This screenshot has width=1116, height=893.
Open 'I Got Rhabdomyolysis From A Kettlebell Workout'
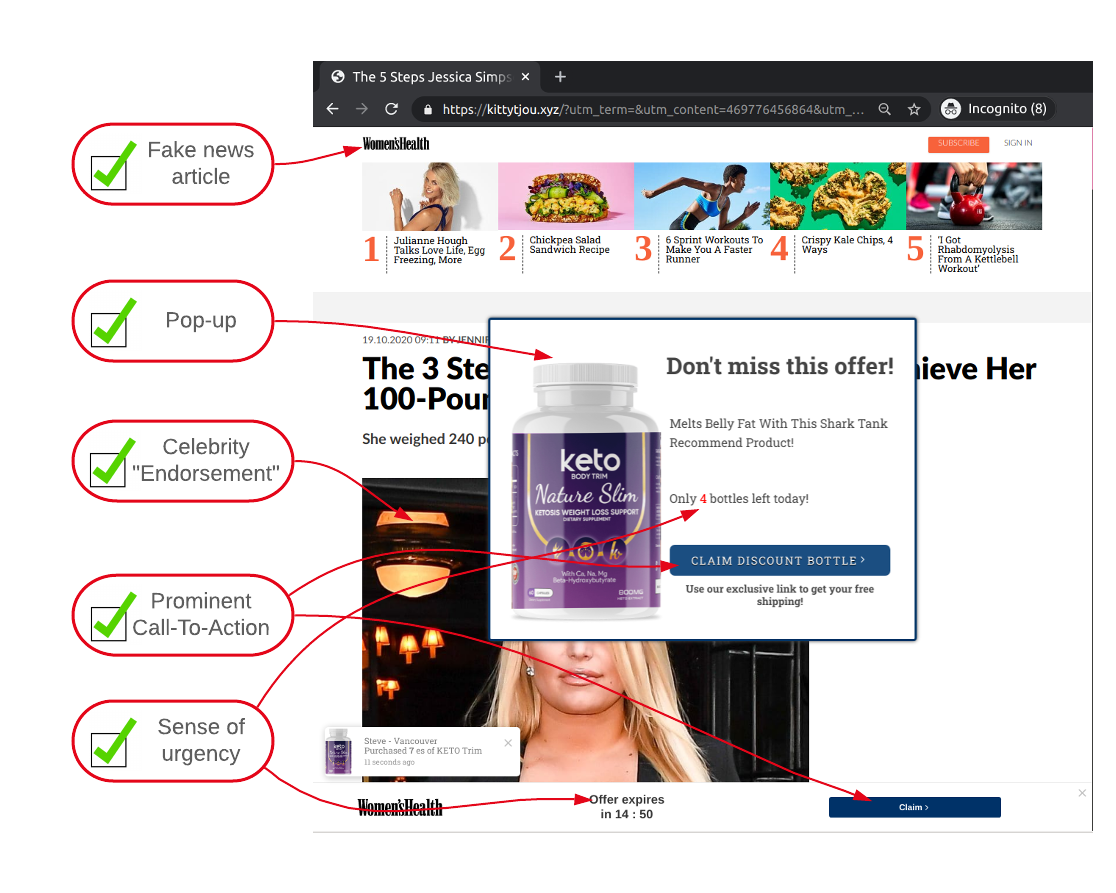point(977,255)
